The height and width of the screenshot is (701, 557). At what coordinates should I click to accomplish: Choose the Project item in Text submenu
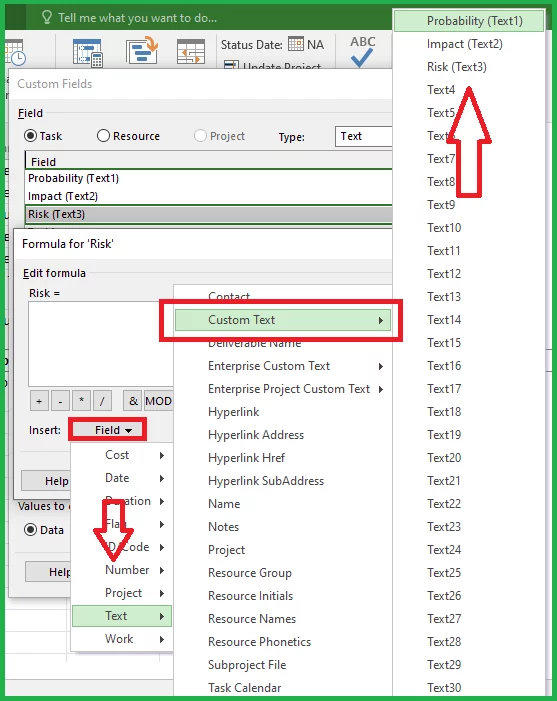click(x=283, y=550)
